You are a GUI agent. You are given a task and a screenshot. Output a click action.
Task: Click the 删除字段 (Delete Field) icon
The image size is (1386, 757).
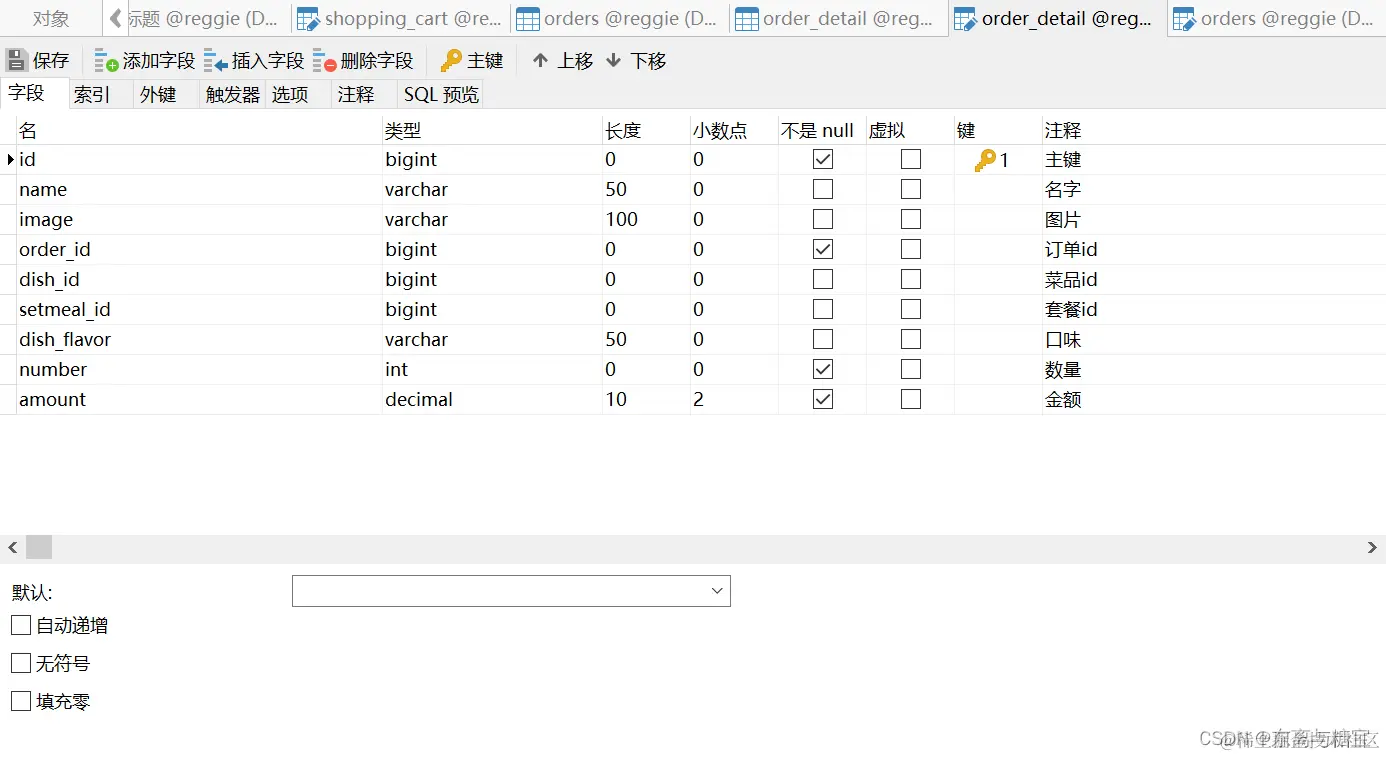click(364, 60)
